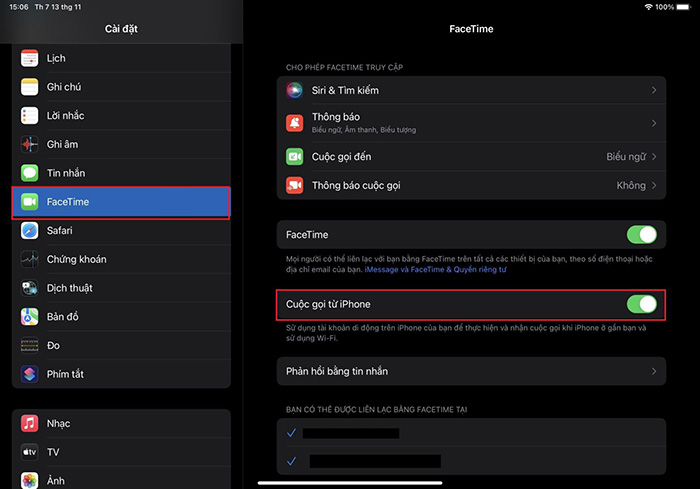Open the Safari compass icon
Viewport: 700px width, 489px height.
point(29,231)
